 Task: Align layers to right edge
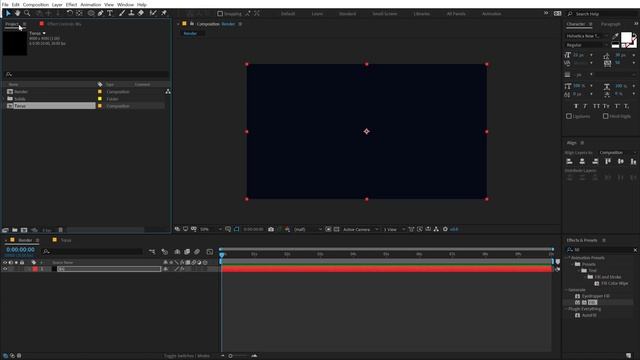point(595,162)
